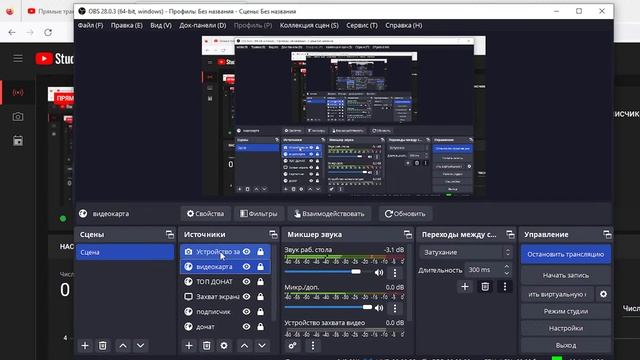Image resolution: width=640 pixels, height=360 pixels.
Task: Mute Звук раб. стола speaker icon
Action: pos(379,272)
